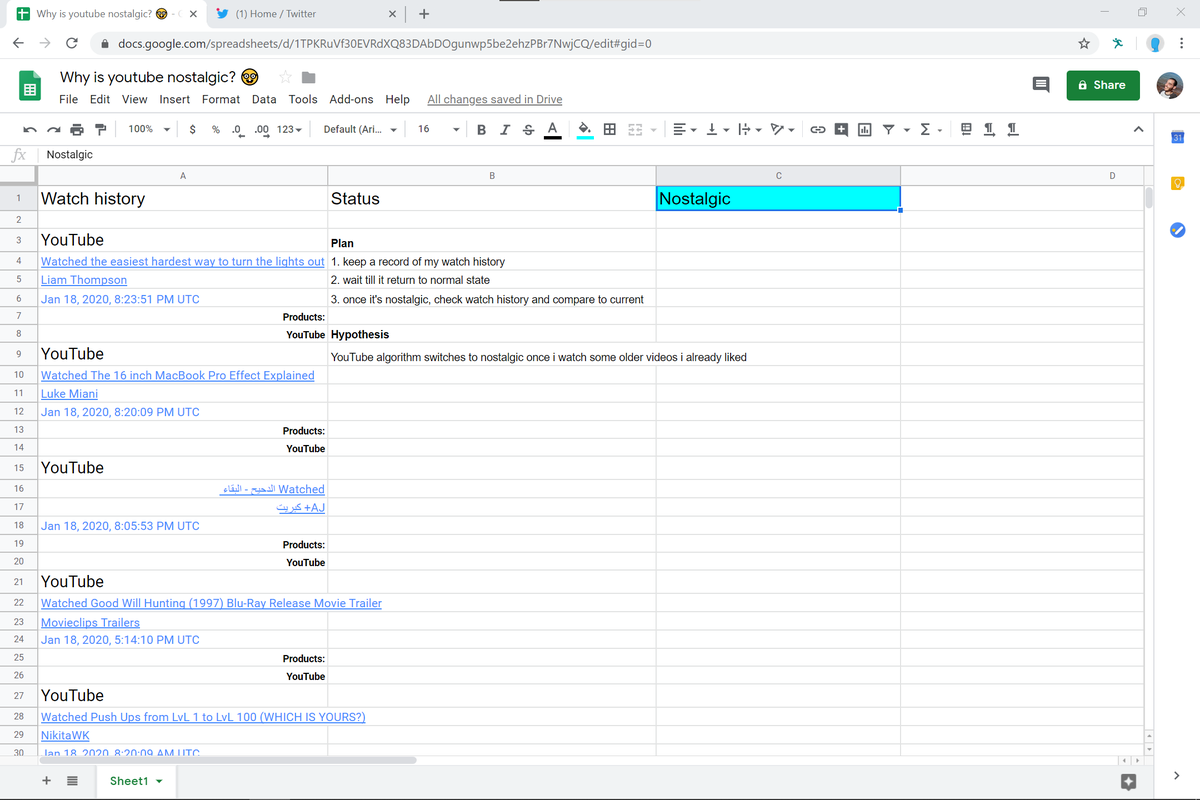Viewport: 1200px width, 800px height.
Task: Open the File menu
Action: coord(68,99)
